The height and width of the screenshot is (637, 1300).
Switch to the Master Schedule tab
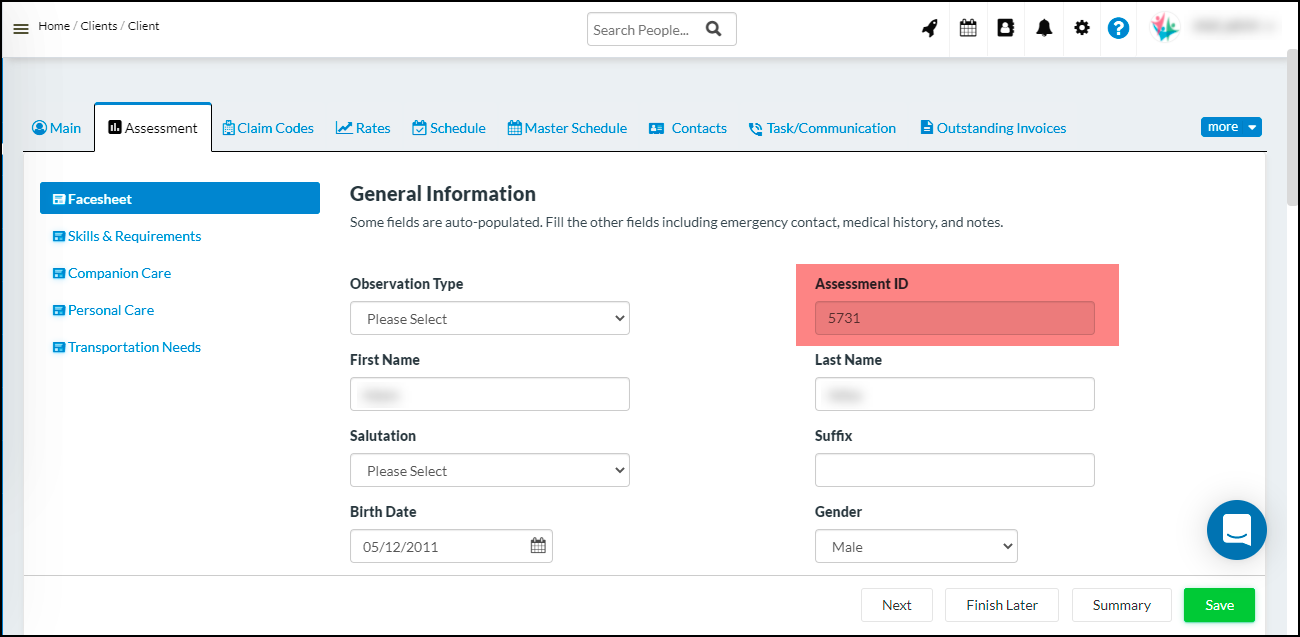567,128
